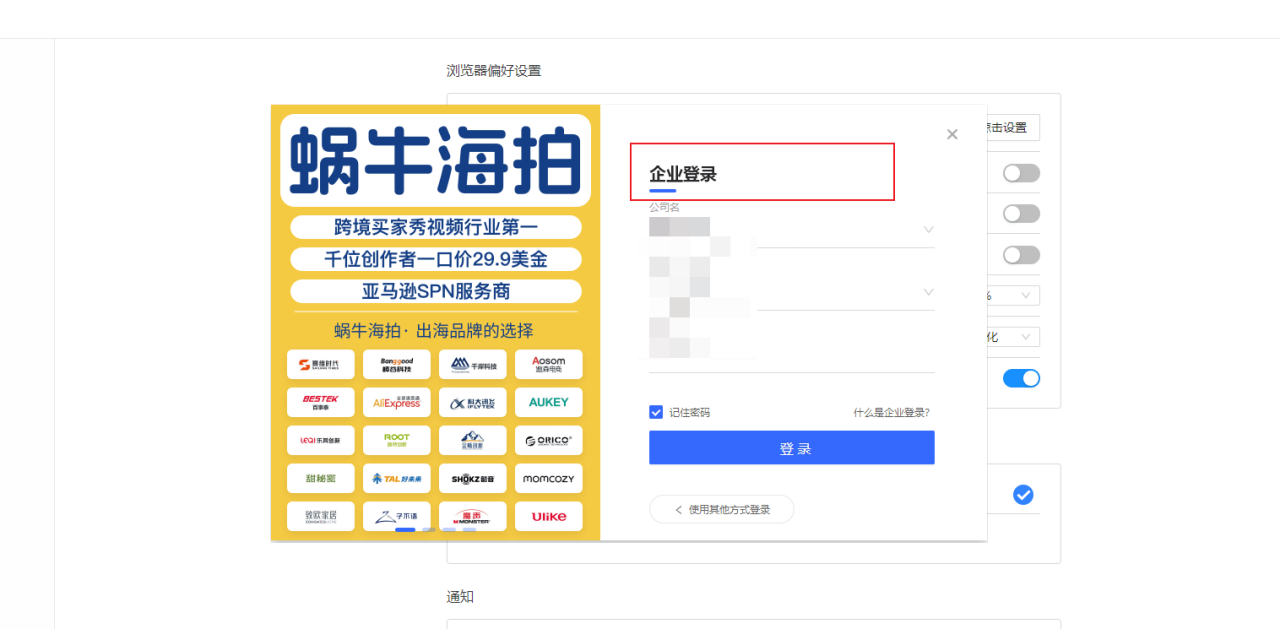Click the MONSTER 魔声 brand logo

[x=473, y=516]
